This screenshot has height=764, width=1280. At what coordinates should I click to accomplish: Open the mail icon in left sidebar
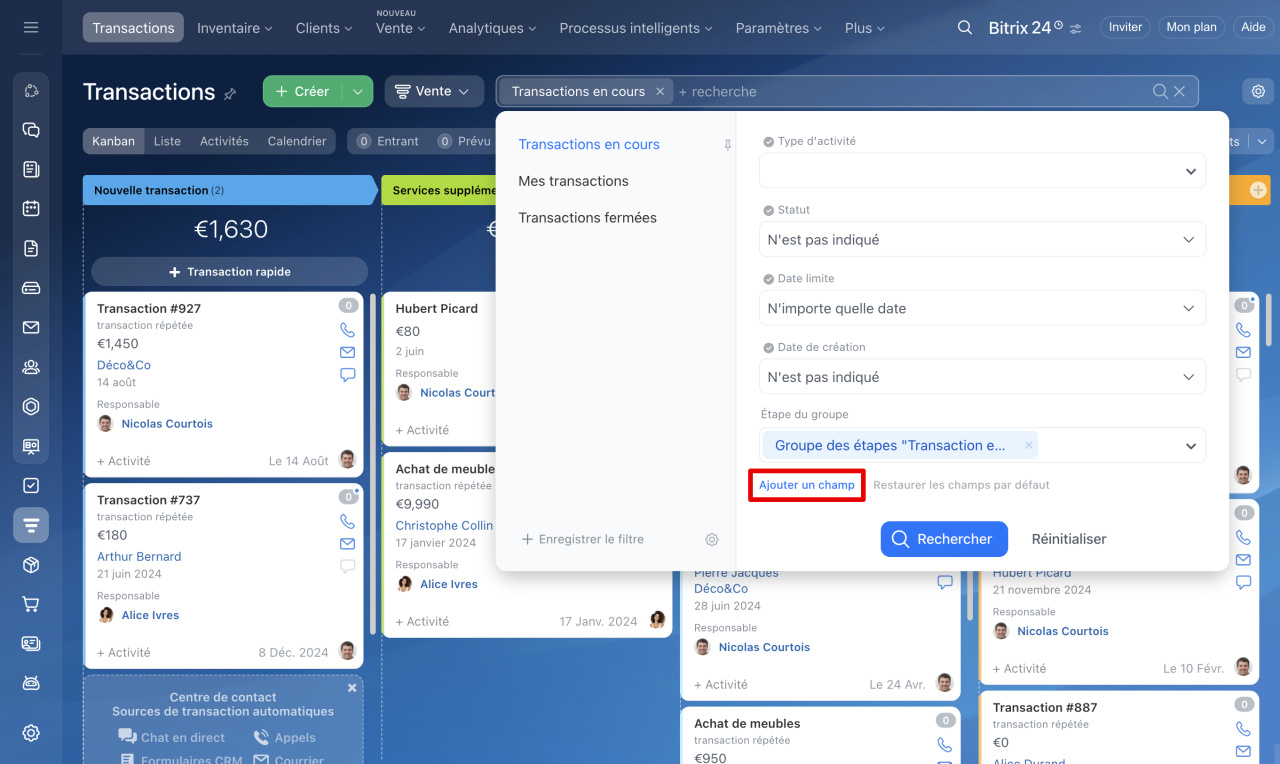click(31, 328)
